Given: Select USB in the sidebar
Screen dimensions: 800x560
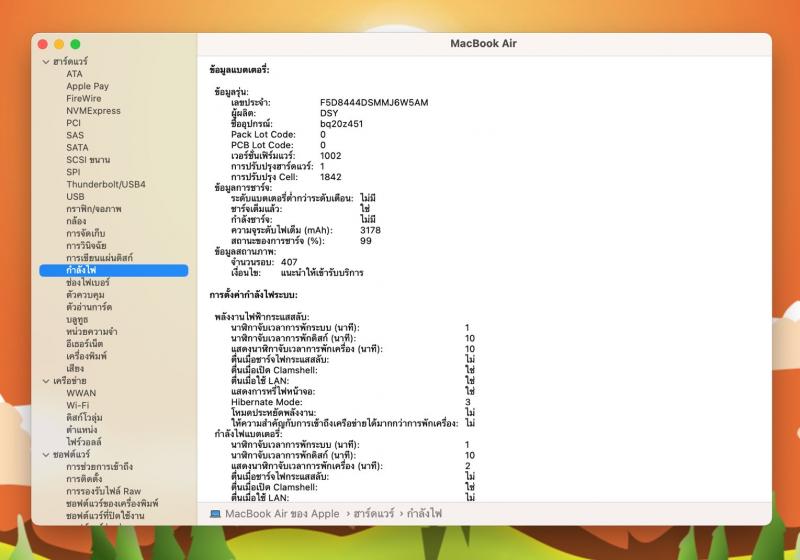Looking at the screenshot, I should pos(75,196).
